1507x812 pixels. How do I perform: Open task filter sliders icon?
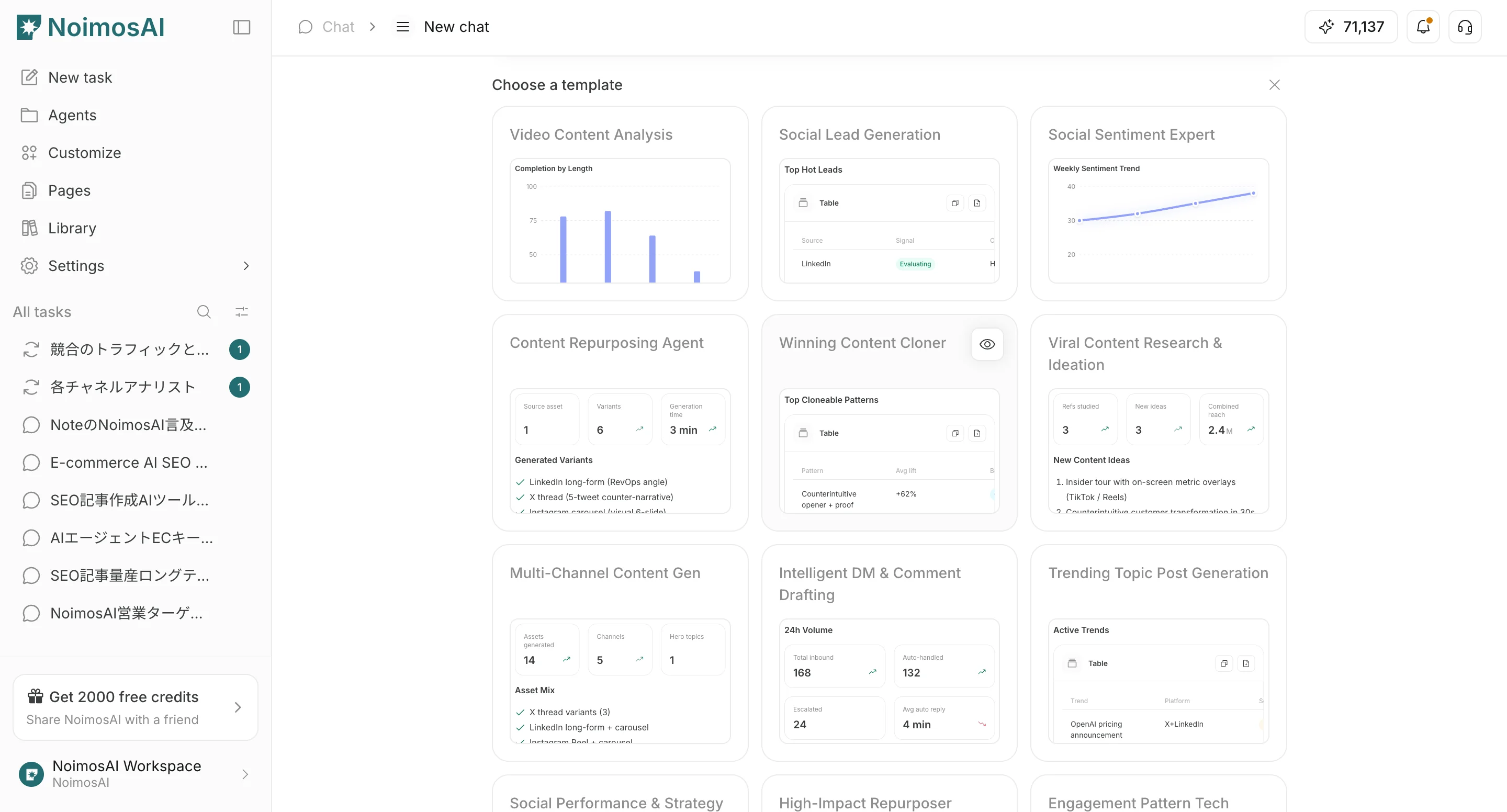pyautogui.click(x=242, y=312)
